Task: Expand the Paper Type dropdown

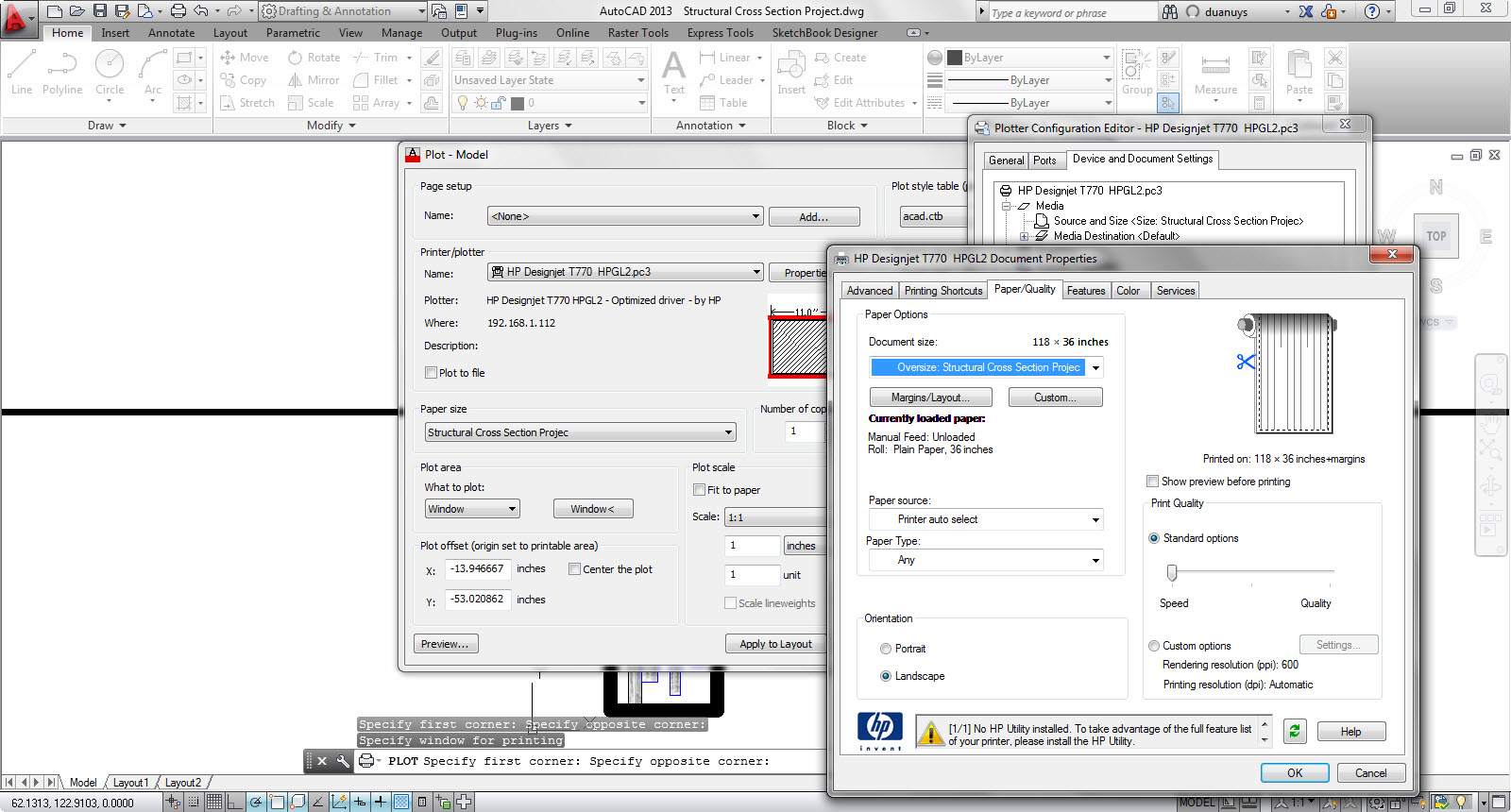Action: (x=986, y=560)
